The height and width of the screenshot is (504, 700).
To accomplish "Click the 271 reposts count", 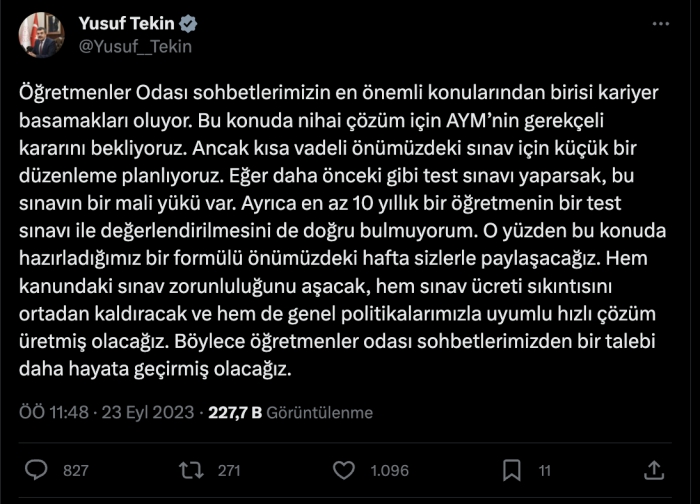I will [x=229, y=471].
